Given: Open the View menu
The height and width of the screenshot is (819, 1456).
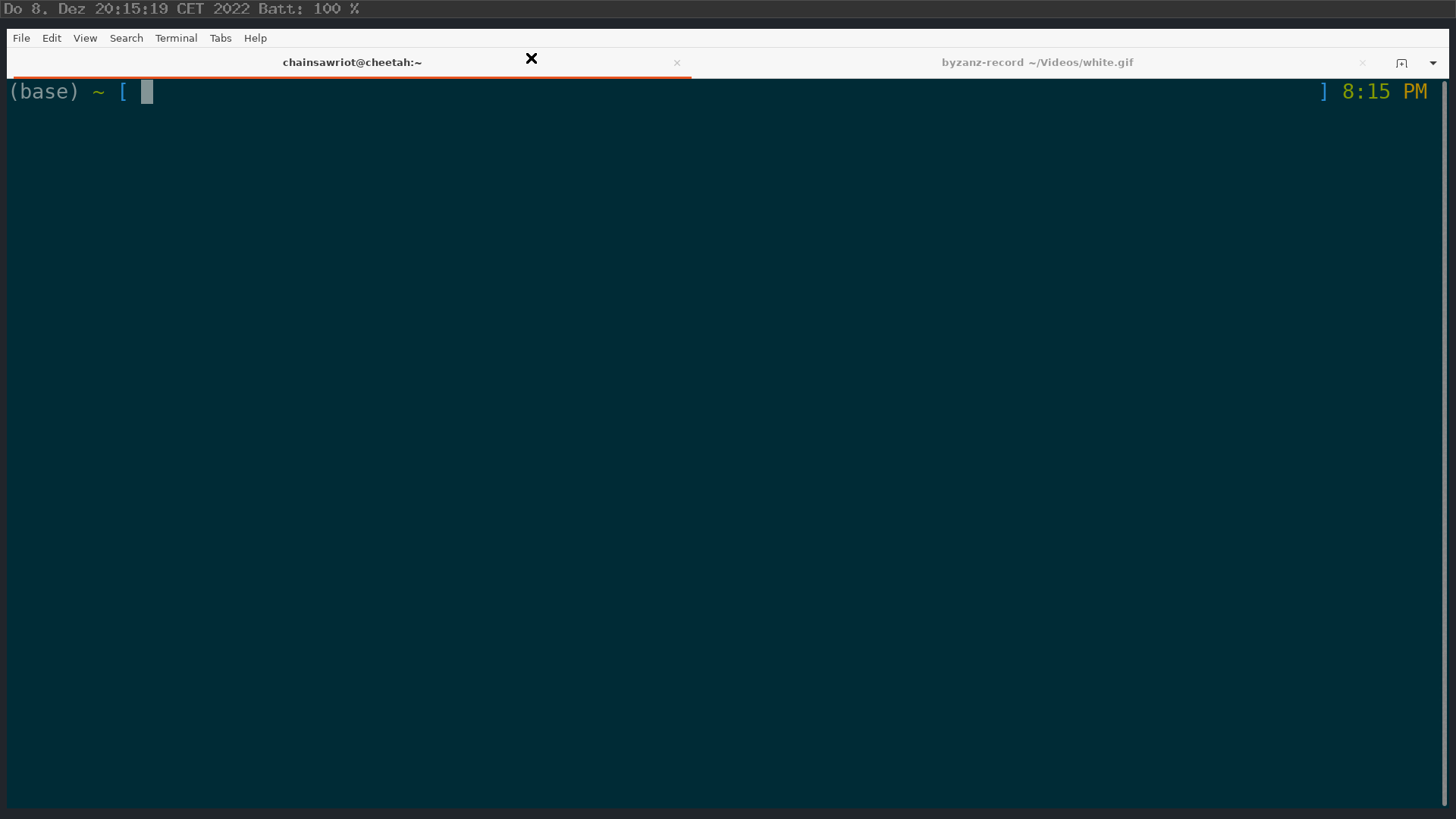Looking at the screenshot, I should tap(85, 38).
